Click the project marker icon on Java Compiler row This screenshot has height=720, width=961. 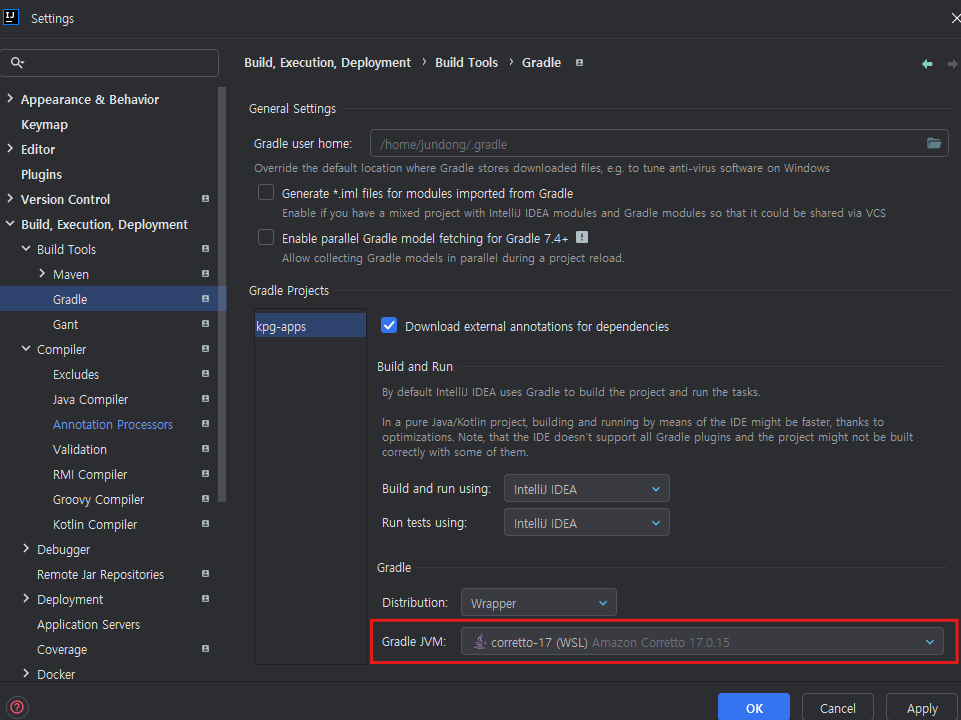click(x=205, y=399)
